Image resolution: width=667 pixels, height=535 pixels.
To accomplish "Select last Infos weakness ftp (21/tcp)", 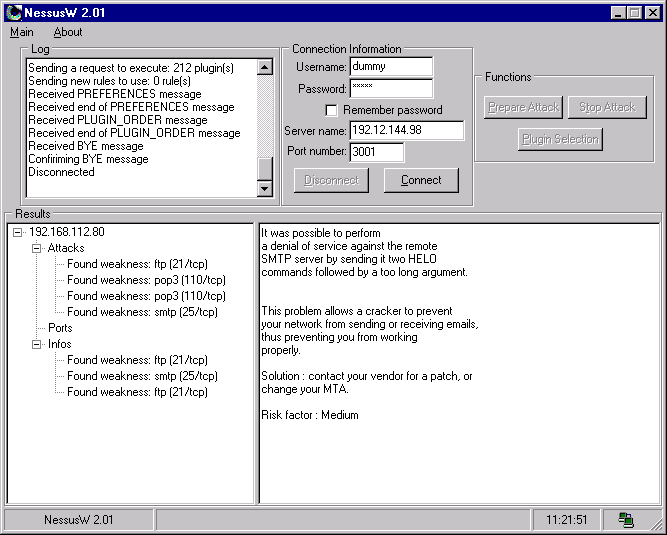I will click(137, 392).
